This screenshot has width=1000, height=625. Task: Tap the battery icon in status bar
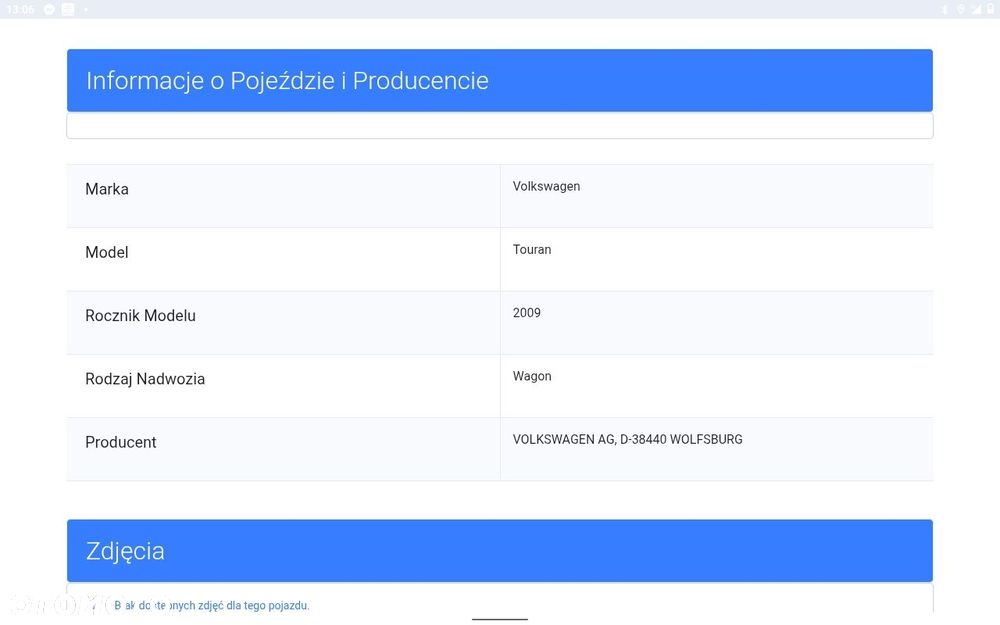(x=990, y=9)
